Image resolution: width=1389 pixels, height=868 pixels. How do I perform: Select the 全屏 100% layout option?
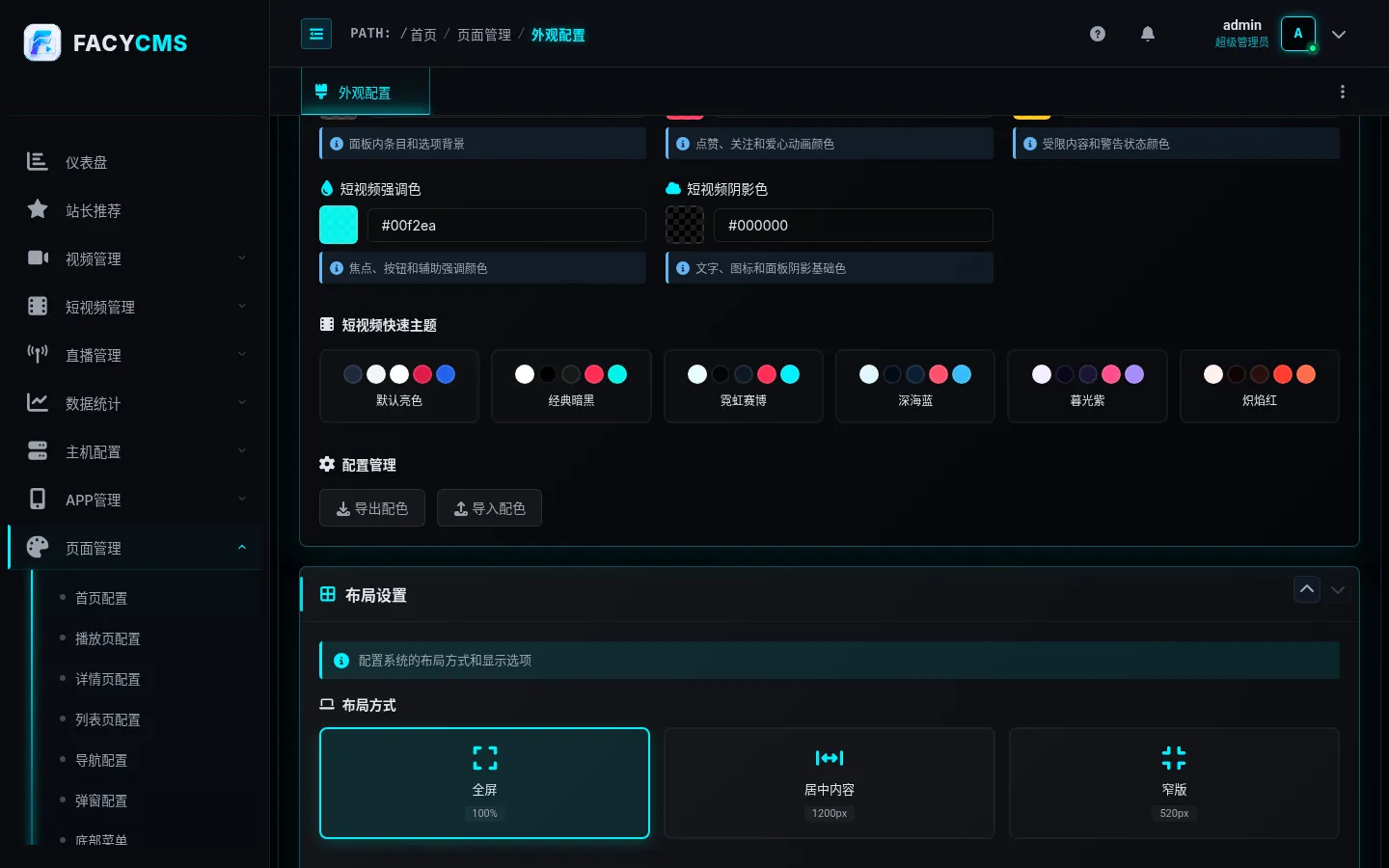coord(484,783)
